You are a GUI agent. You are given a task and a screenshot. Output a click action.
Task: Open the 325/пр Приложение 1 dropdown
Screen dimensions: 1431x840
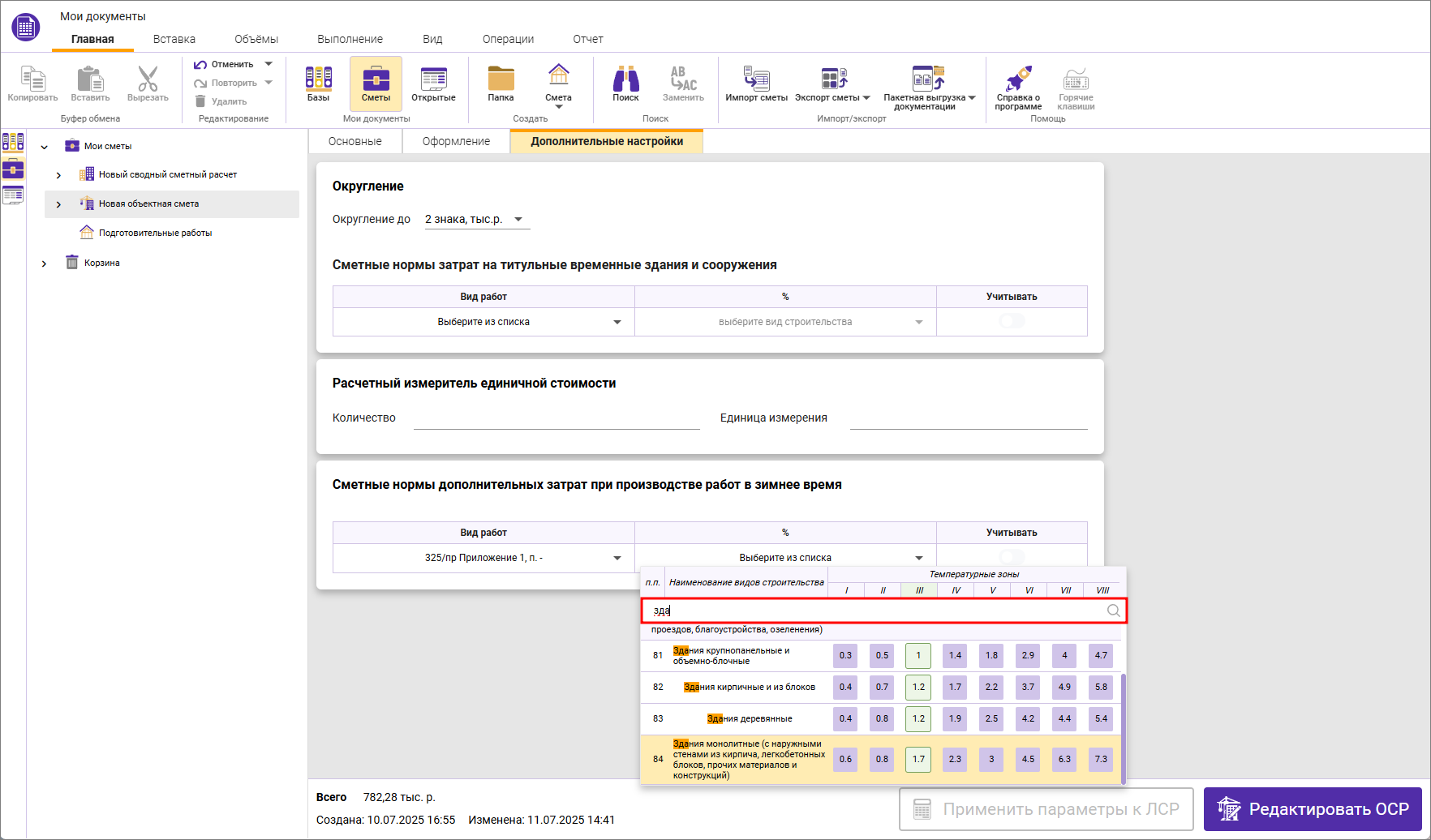point(483,558)
